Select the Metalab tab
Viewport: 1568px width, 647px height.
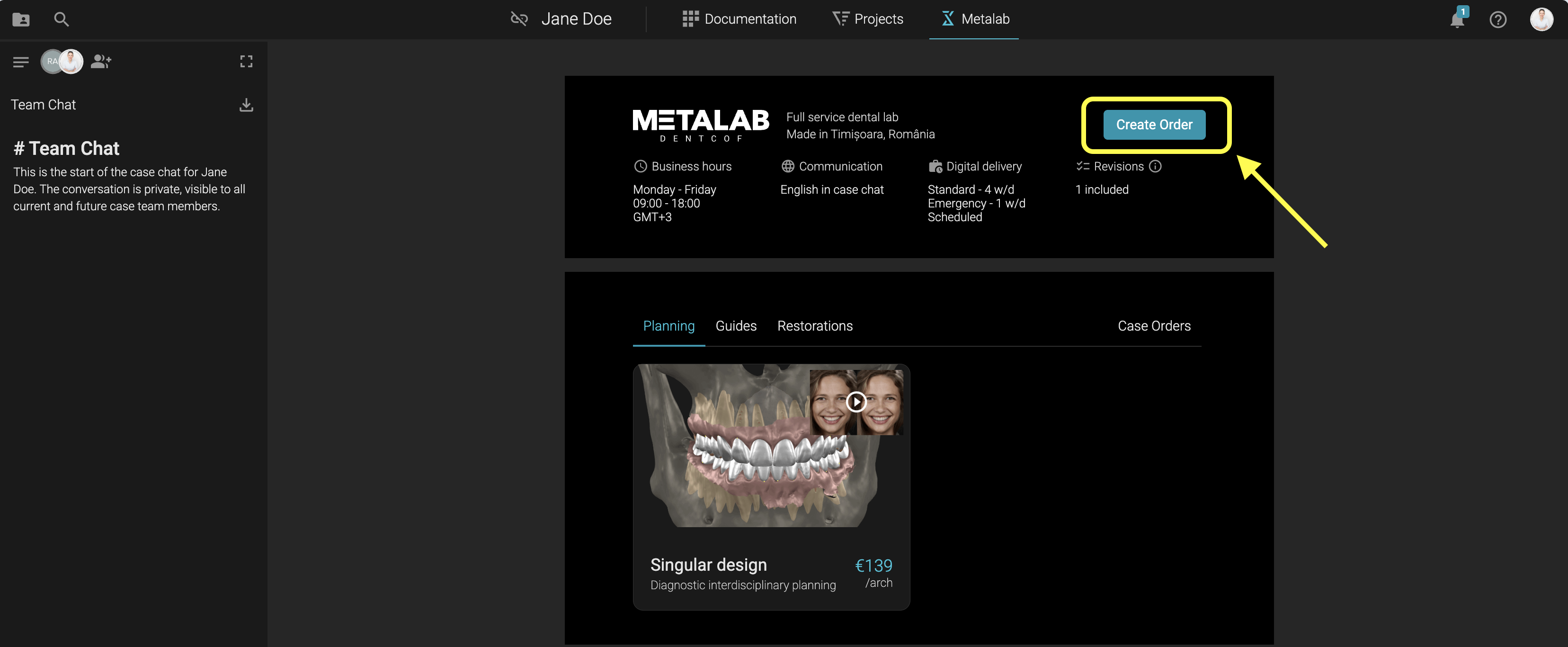(975, 19)
